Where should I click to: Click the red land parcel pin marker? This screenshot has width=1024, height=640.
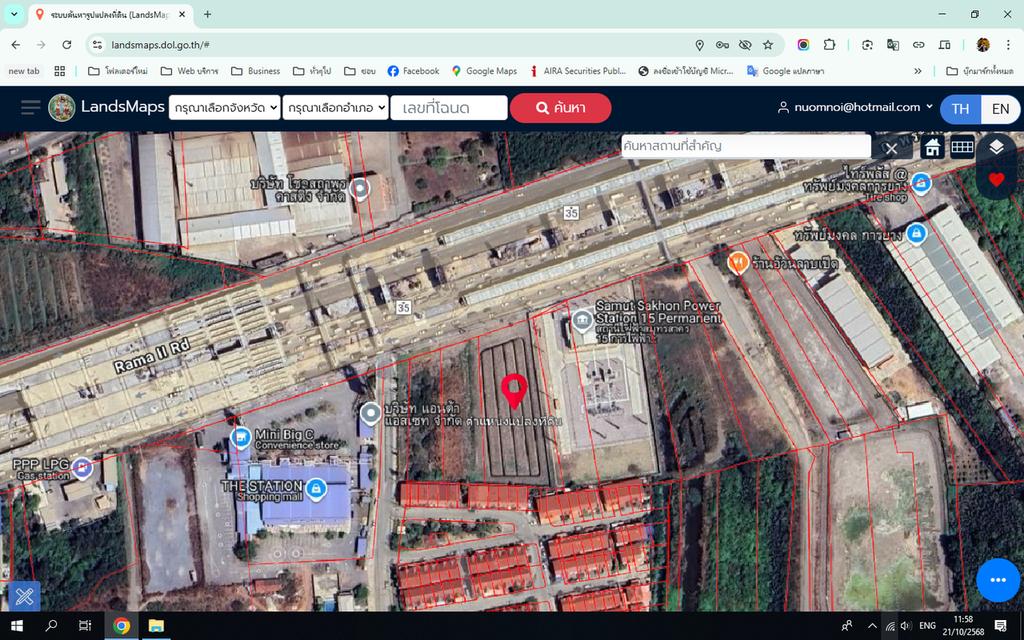[x=514, y=390]
